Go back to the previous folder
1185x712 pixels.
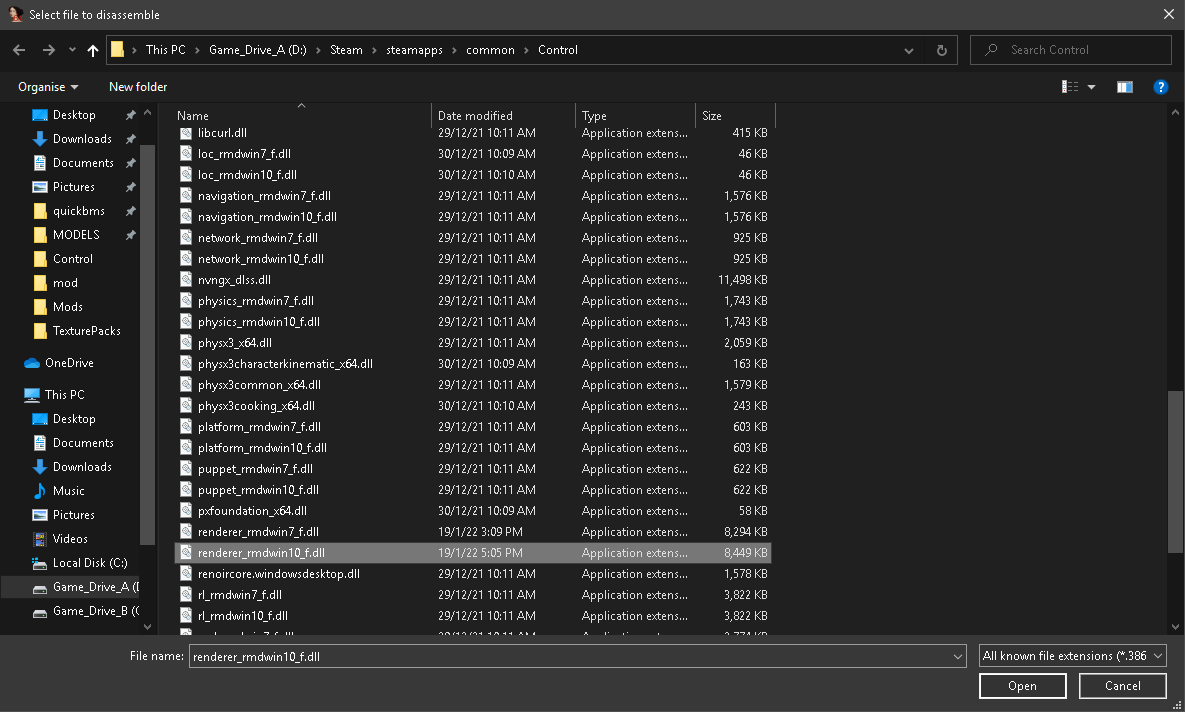(20, 50)
